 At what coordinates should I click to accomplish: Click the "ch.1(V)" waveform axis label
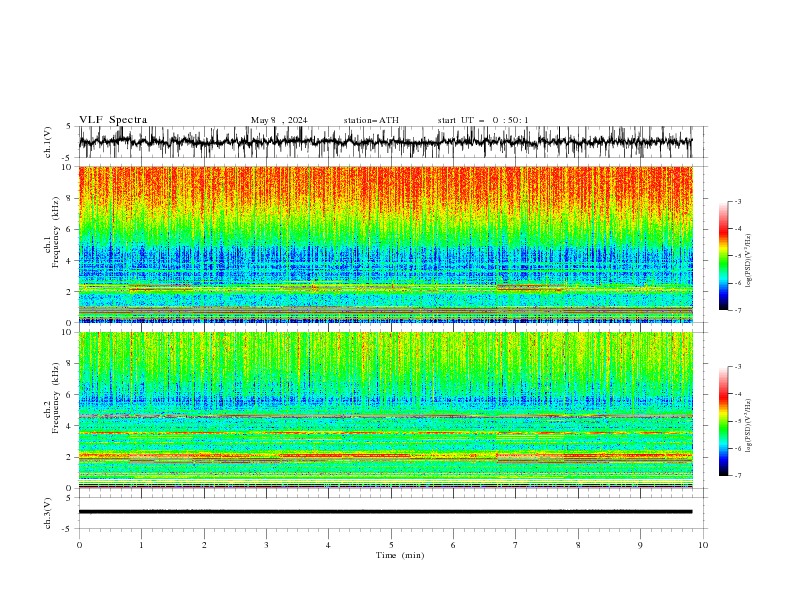48,142
